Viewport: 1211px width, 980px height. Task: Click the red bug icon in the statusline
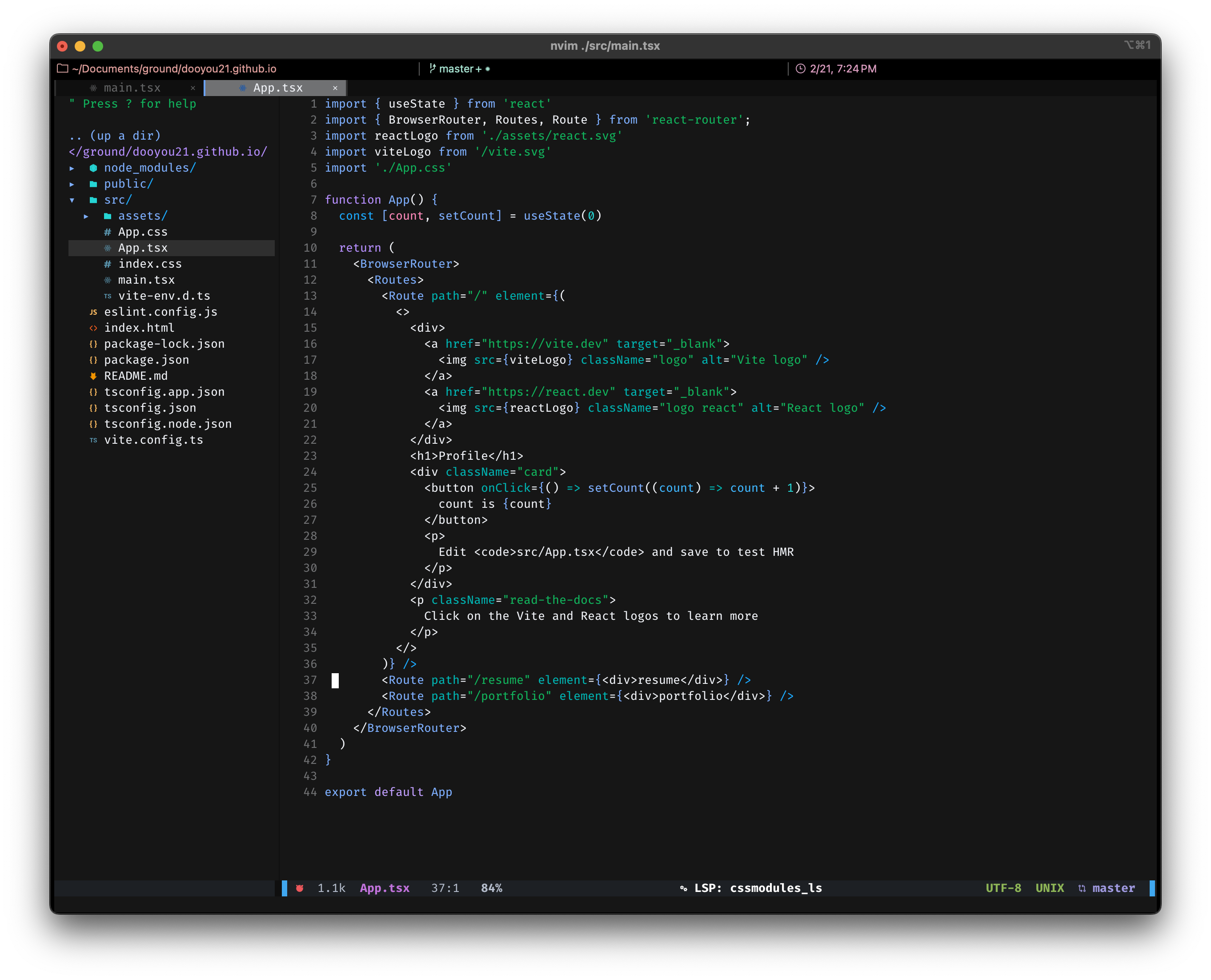(x=300, y=888)
